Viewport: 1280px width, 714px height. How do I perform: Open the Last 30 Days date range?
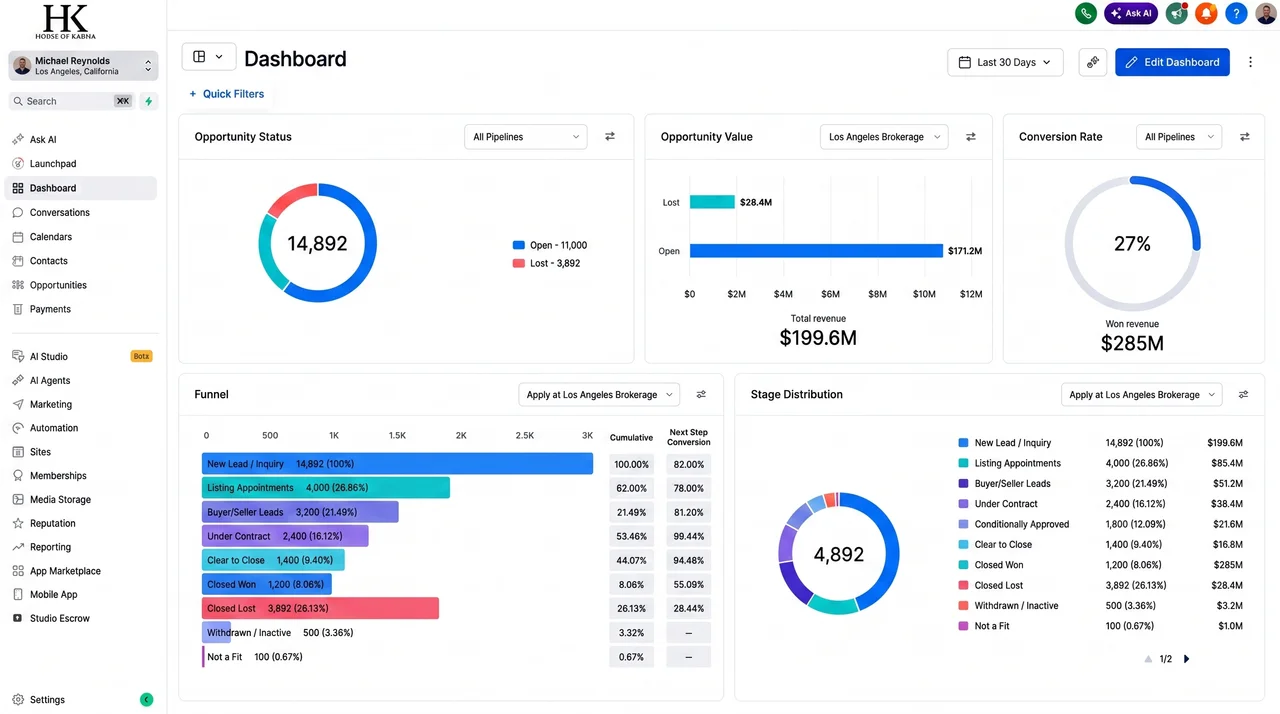pyautogui.click(x=1005, y=62)
